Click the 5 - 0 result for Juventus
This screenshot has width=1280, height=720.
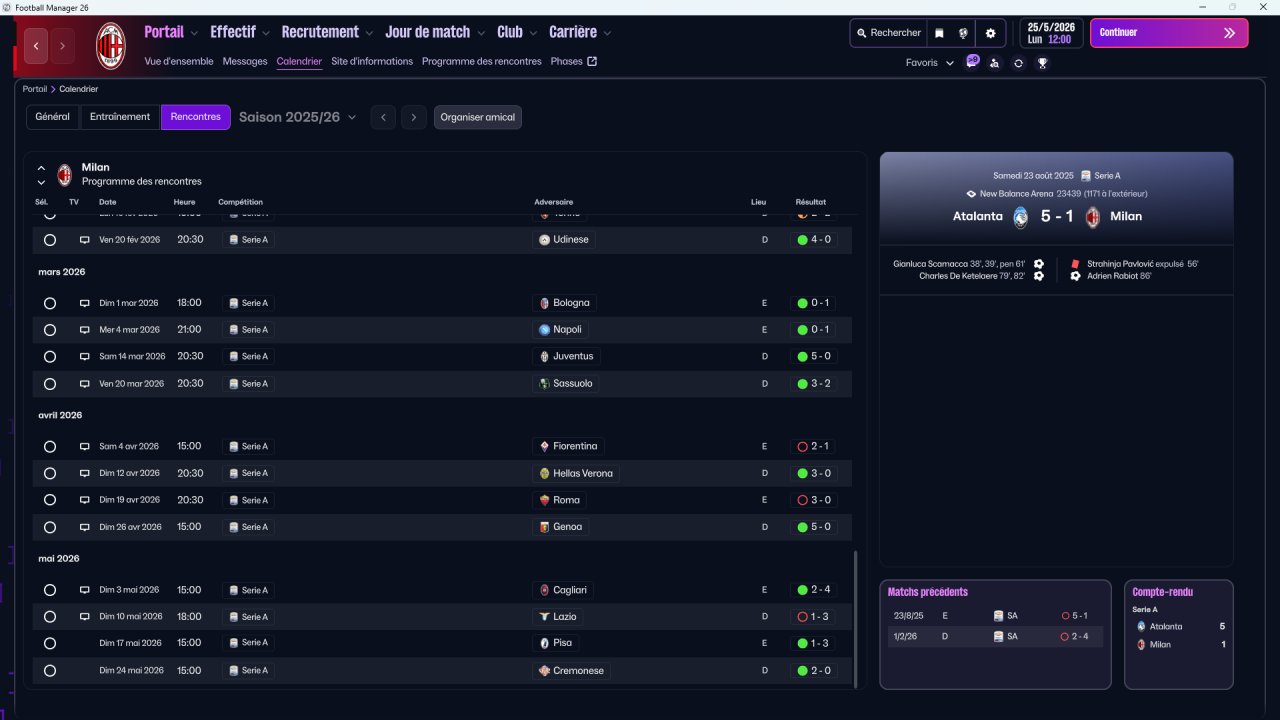[x=814, y=356]
